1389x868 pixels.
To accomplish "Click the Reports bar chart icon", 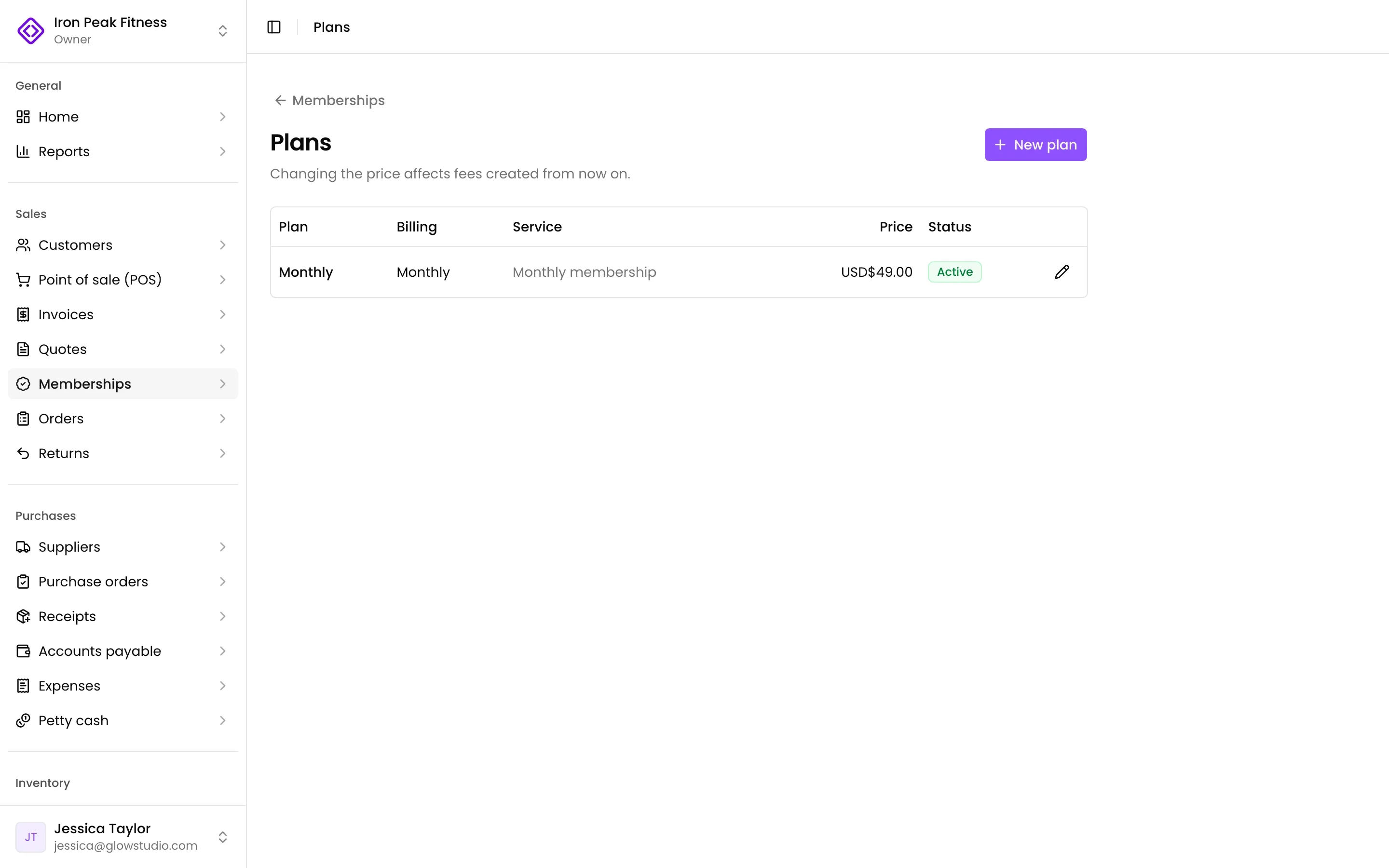I will click(x=23, y=151).
